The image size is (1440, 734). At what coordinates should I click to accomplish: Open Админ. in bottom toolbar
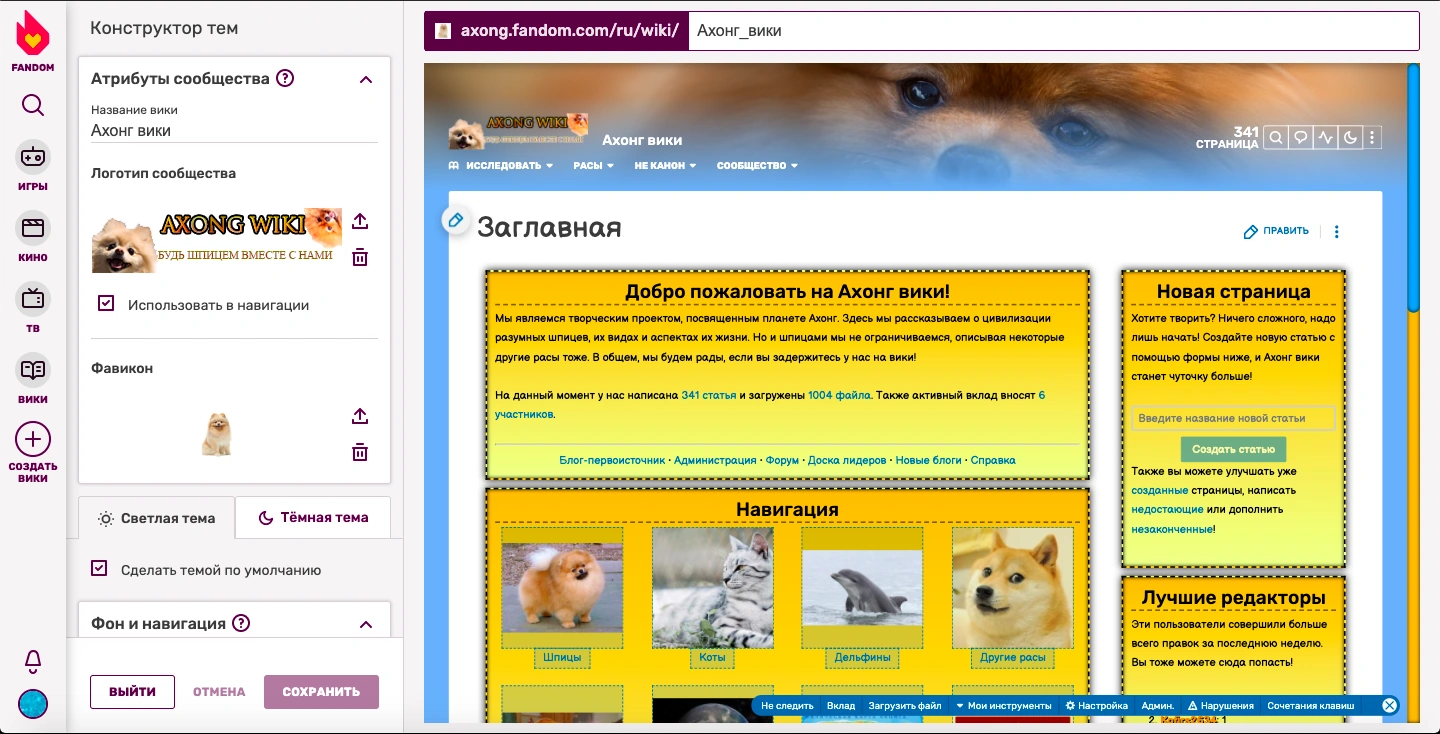1158,705
